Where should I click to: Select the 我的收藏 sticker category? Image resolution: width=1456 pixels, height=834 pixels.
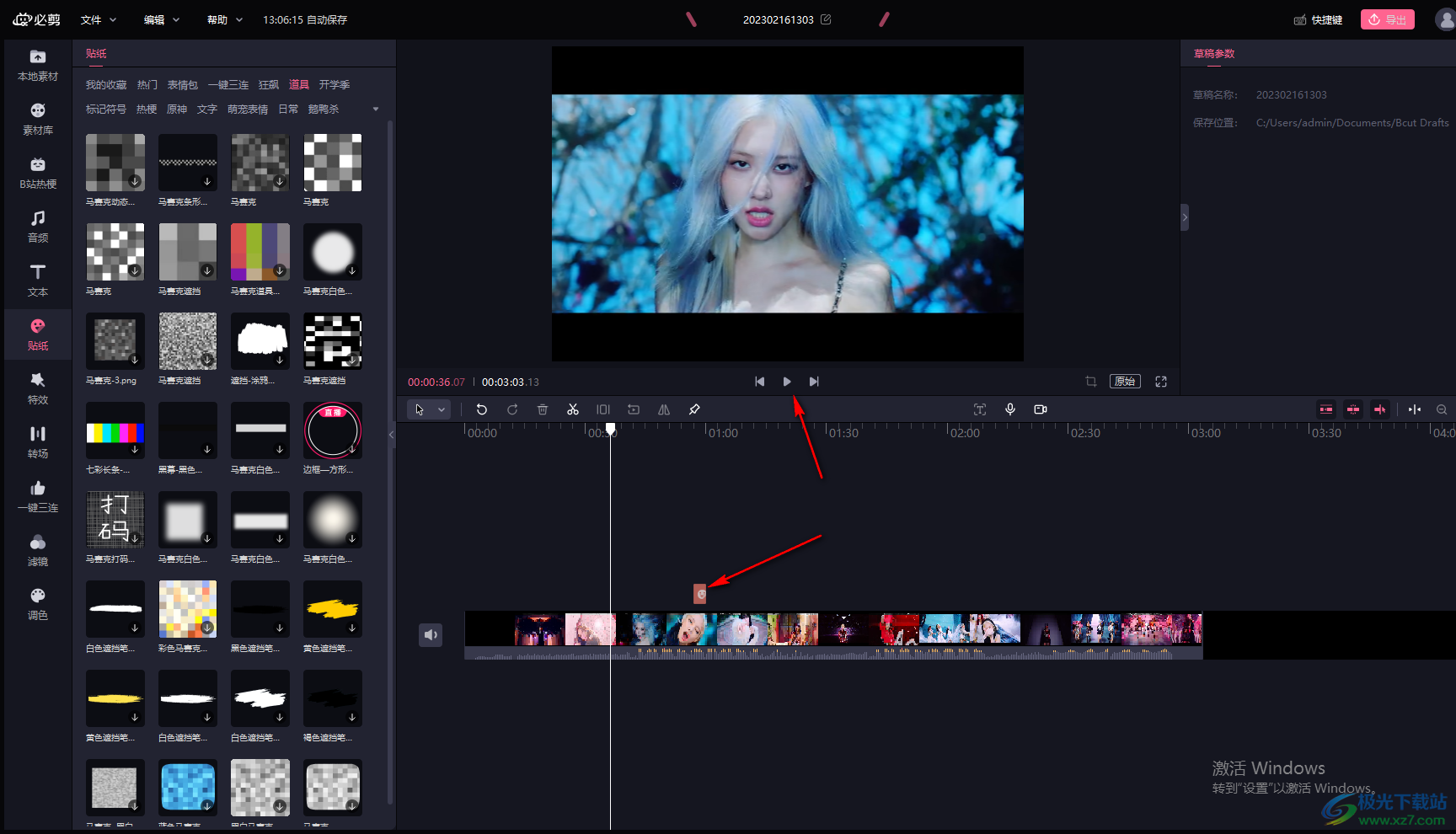coord(106,85)
